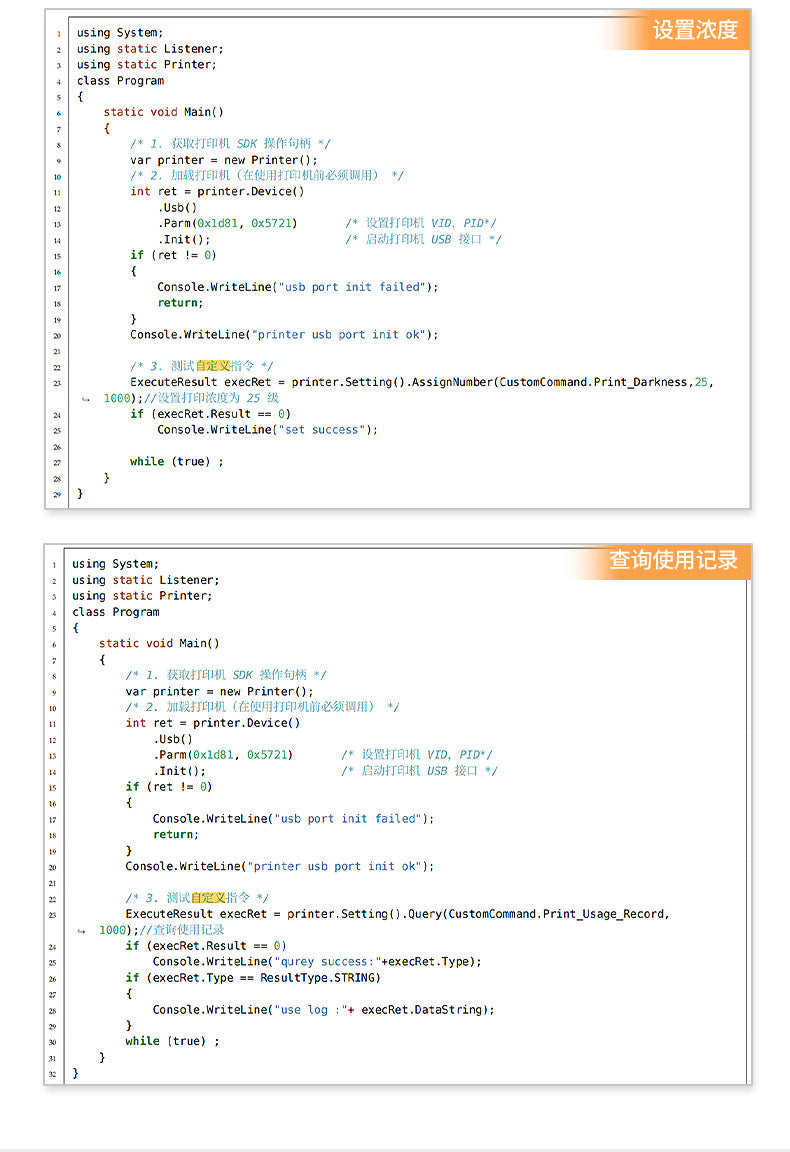Click "static void Main()" in second snippet

pos(159,644)
